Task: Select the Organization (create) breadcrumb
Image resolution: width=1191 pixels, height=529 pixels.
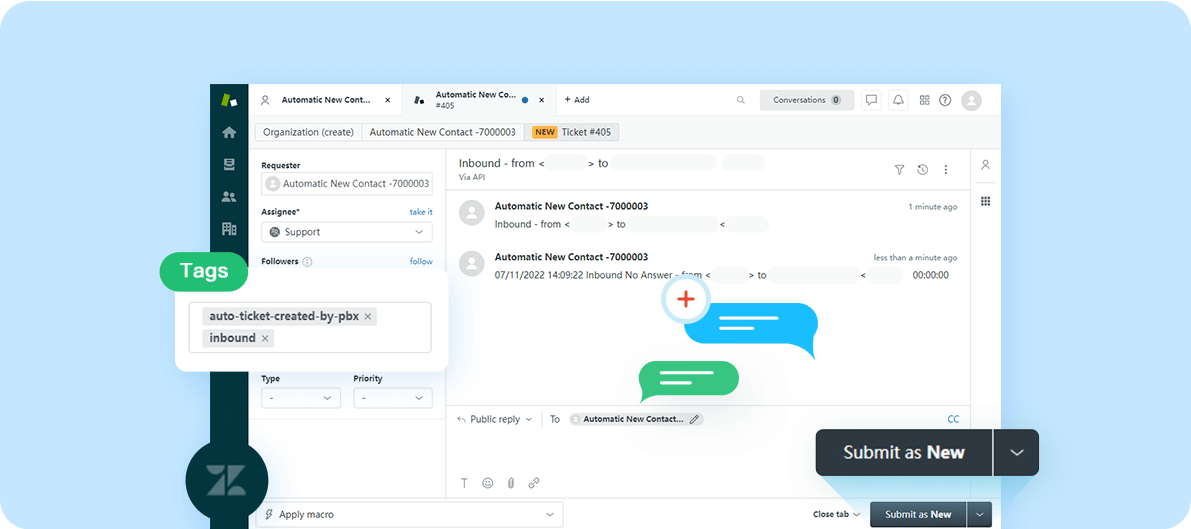Action: (x=308, y=132)
